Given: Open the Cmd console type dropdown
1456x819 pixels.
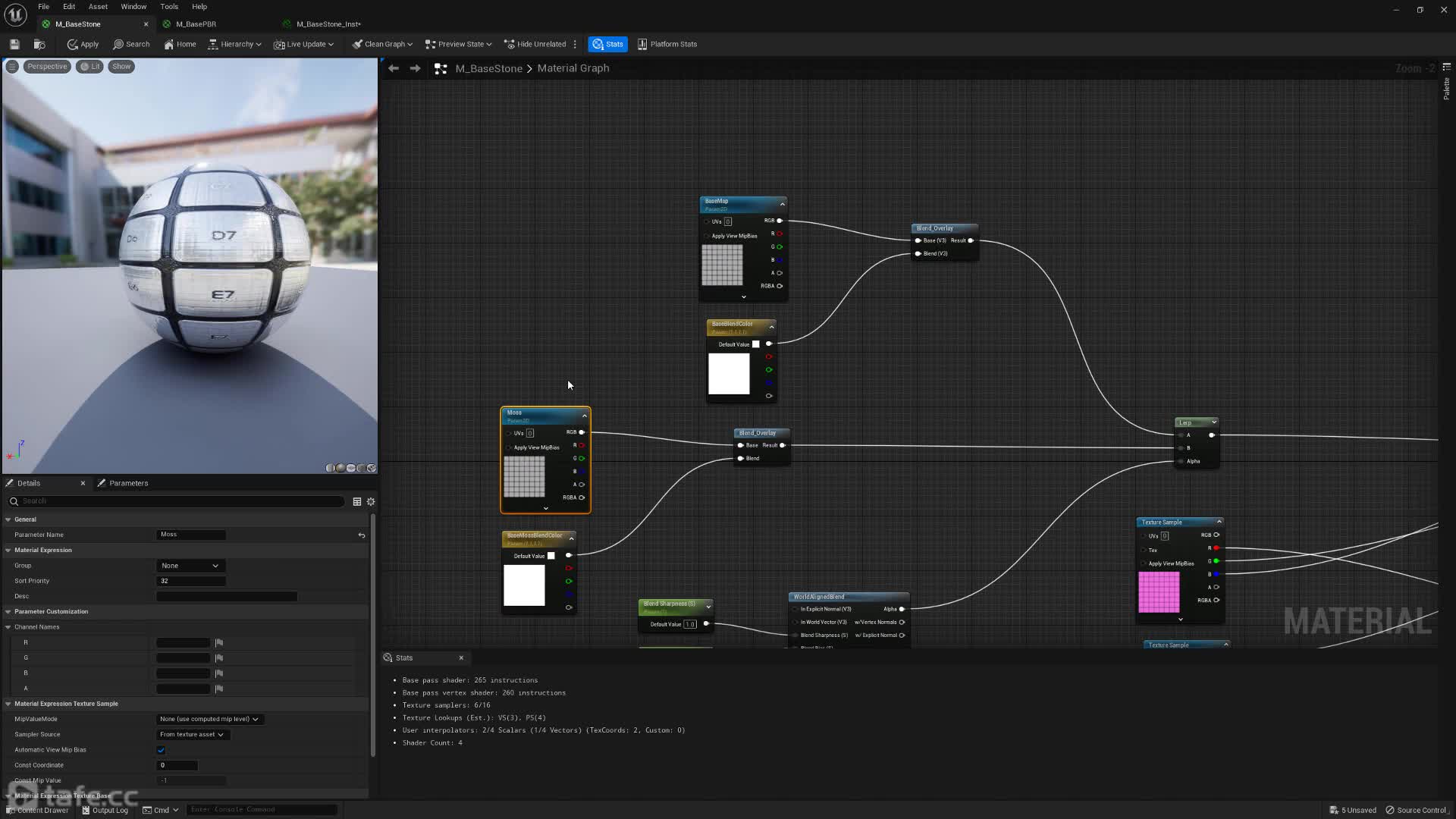Looking at the screenshot, I should [161, 810].
